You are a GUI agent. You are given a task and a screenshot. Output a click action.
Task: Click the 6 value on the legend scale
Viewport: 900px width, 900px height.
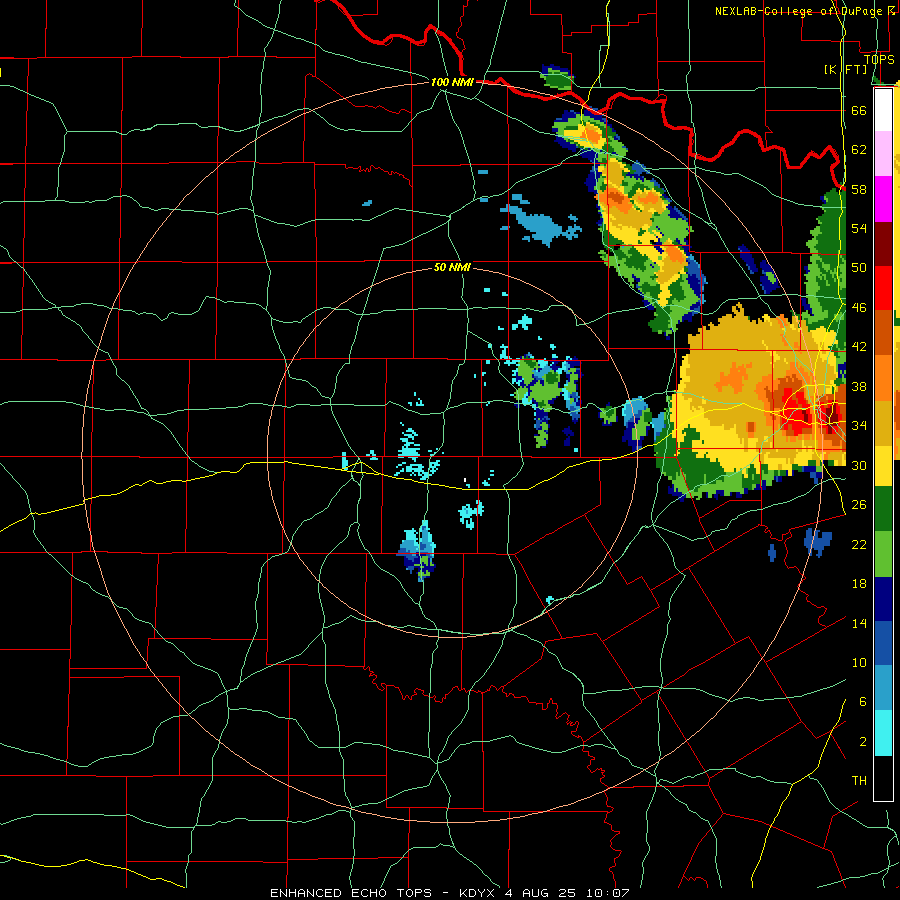point(863,702)
